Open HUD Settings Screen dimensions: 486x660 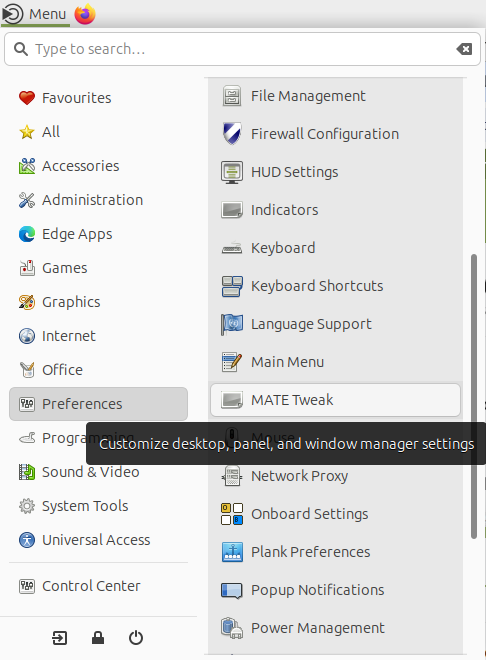335,172
